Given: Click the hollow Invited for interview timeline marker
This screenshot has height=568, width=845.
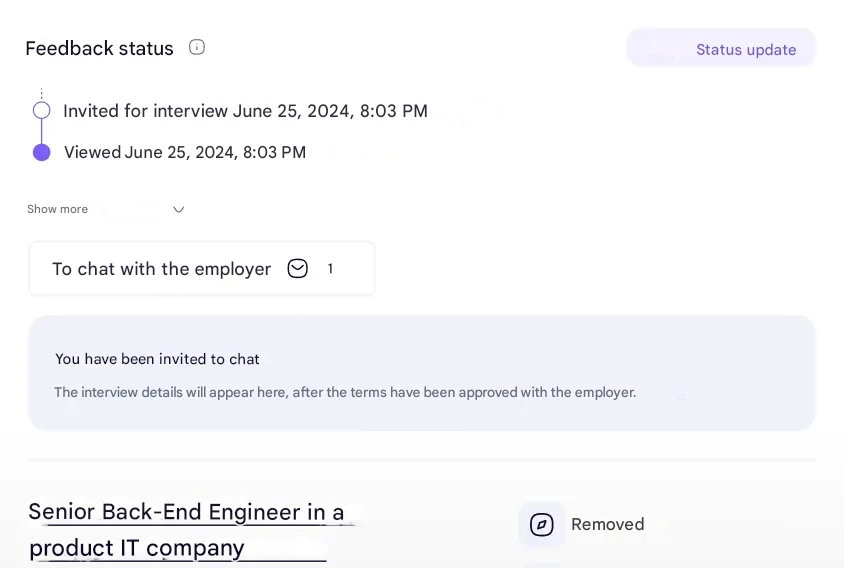Looking at the screenshot, I should (x=41, y=110).
